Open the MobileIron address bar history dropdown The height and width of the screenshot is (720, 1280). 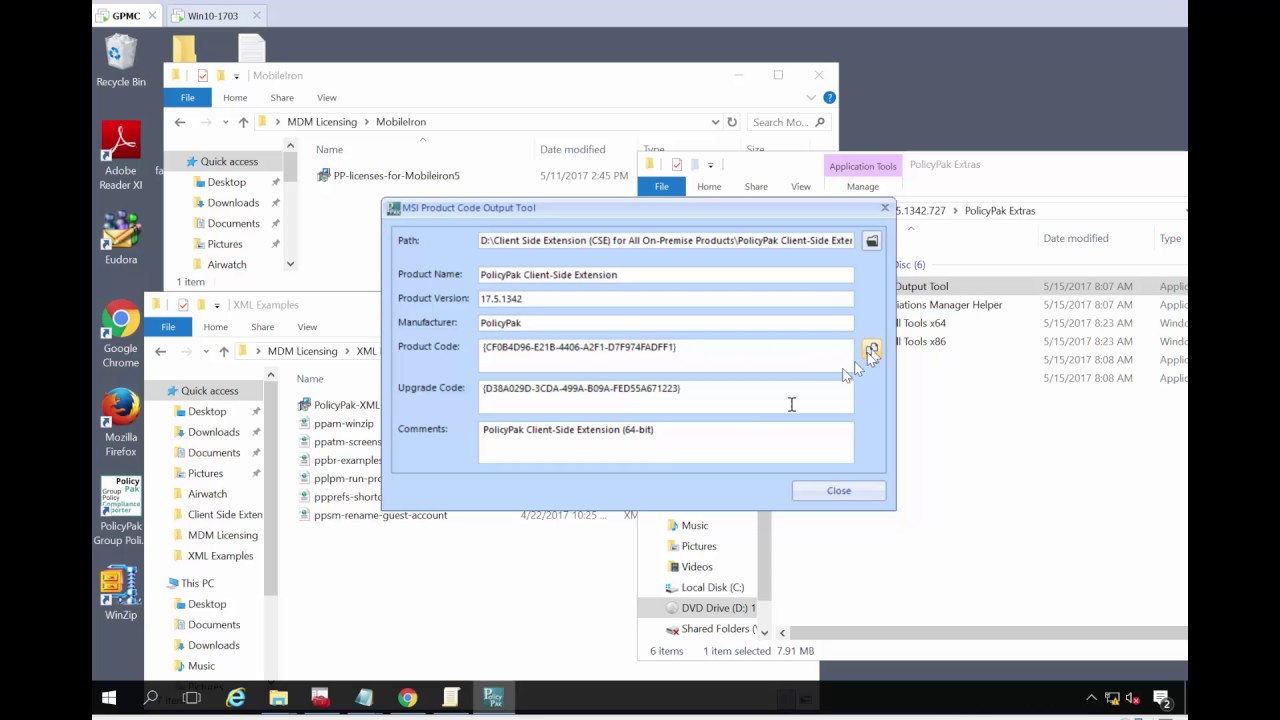pyautogui.click(x=715, y=122)
